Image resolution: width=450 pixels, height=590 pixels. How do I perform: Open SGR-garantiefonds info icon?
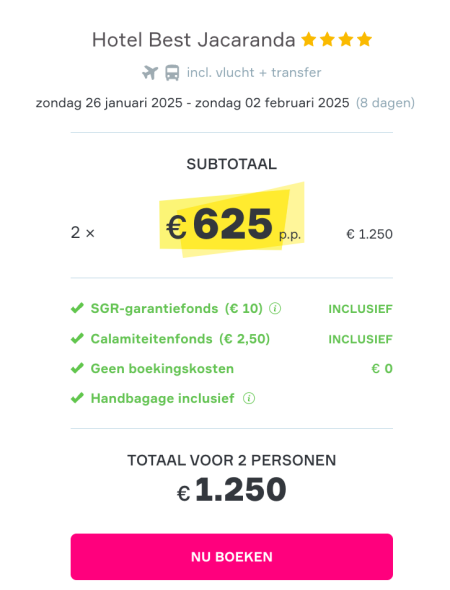pos(275,309)
